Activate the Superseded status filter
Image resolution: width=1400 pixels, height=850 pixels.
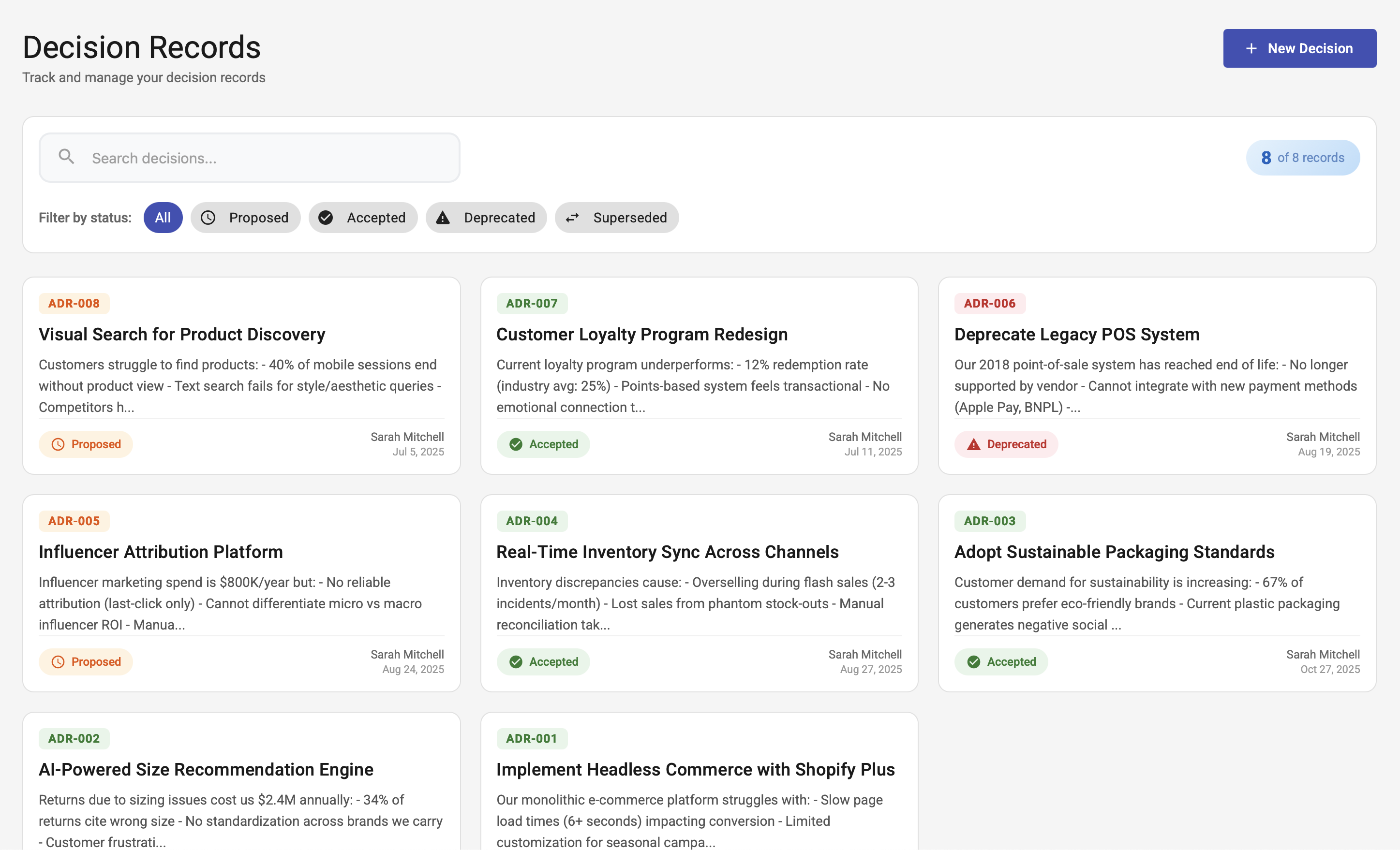tap(617, 218)
